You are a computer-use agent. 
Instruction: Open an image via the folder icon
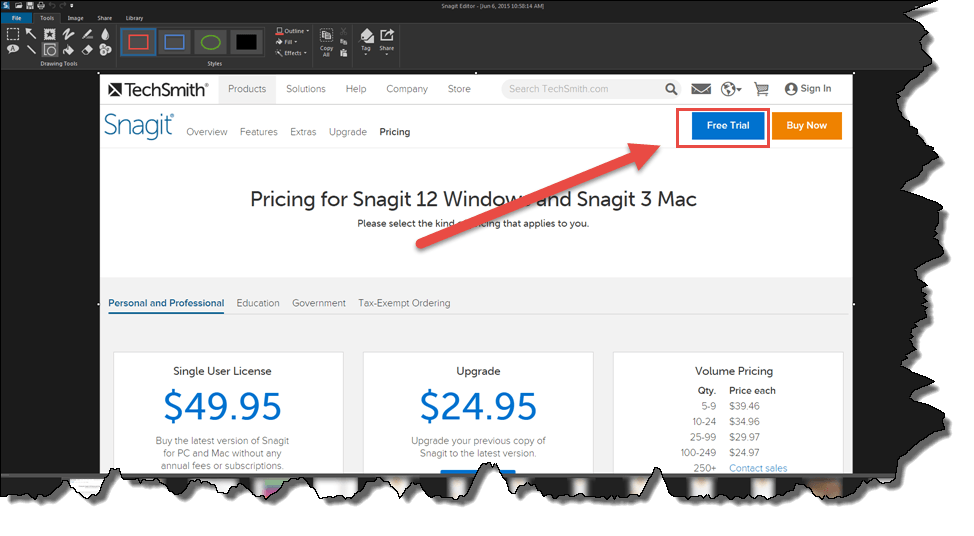(19, 6)
